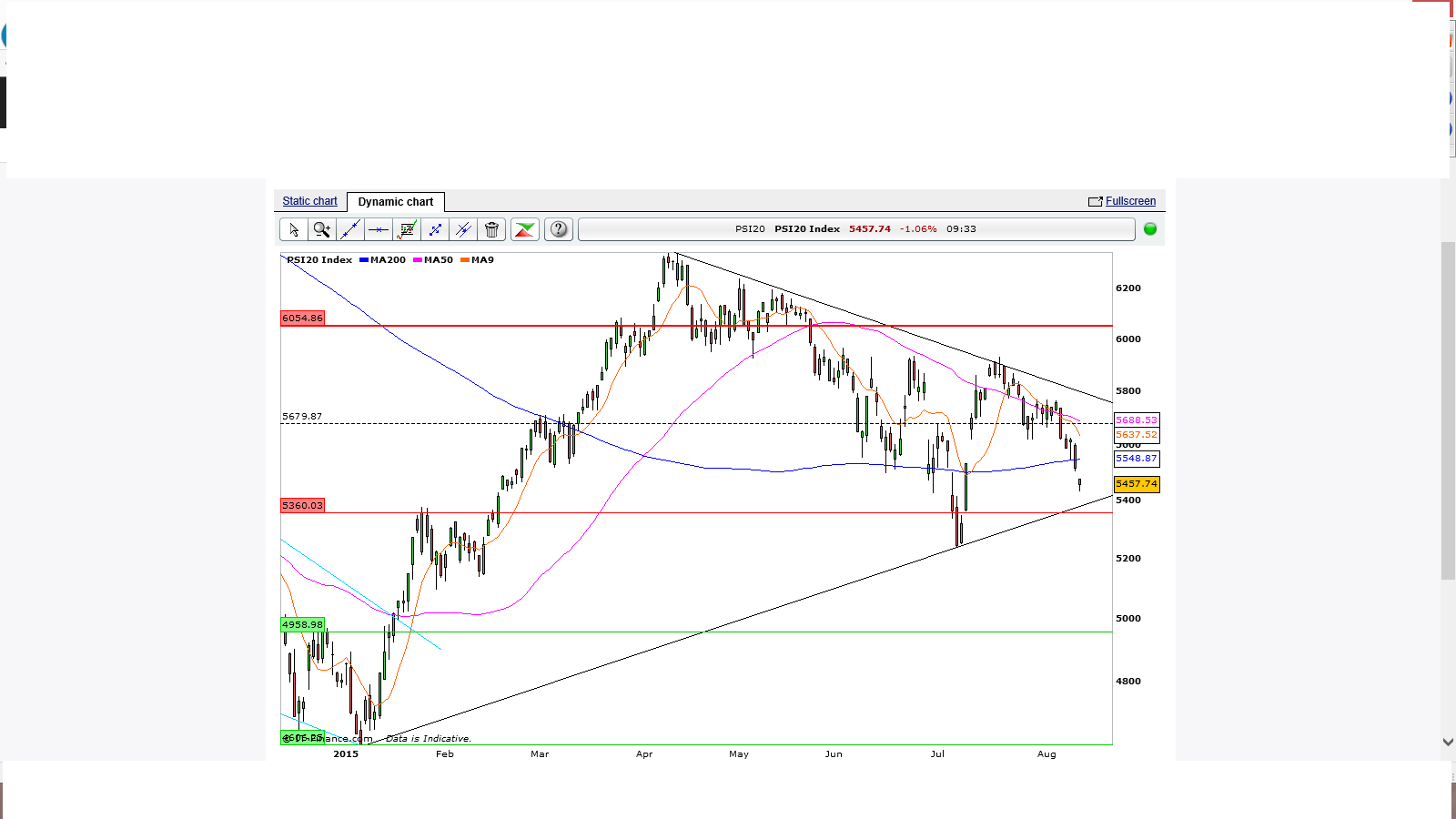The height and width of the screenshot is (819, 1456).
Task: Click the green live status indicator
Action: [1150, 229]
